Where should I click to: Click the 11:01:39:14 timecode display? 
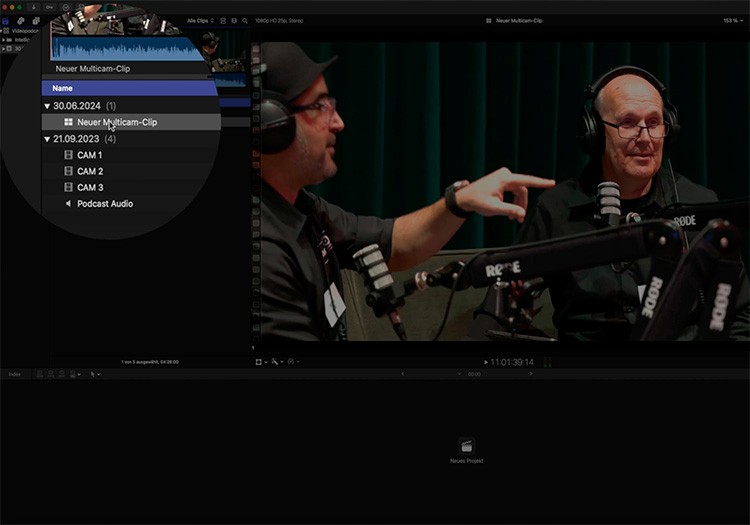512,362
